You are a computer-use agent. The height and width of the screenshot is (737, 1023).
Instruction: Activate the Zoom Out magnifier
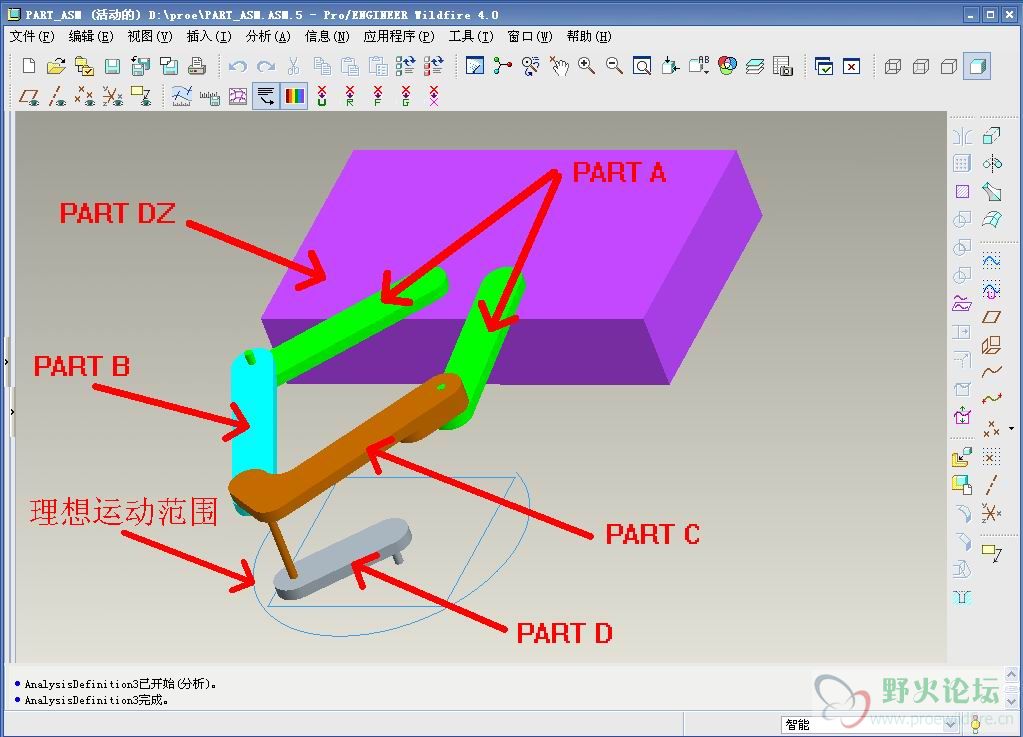click(614, 66)
